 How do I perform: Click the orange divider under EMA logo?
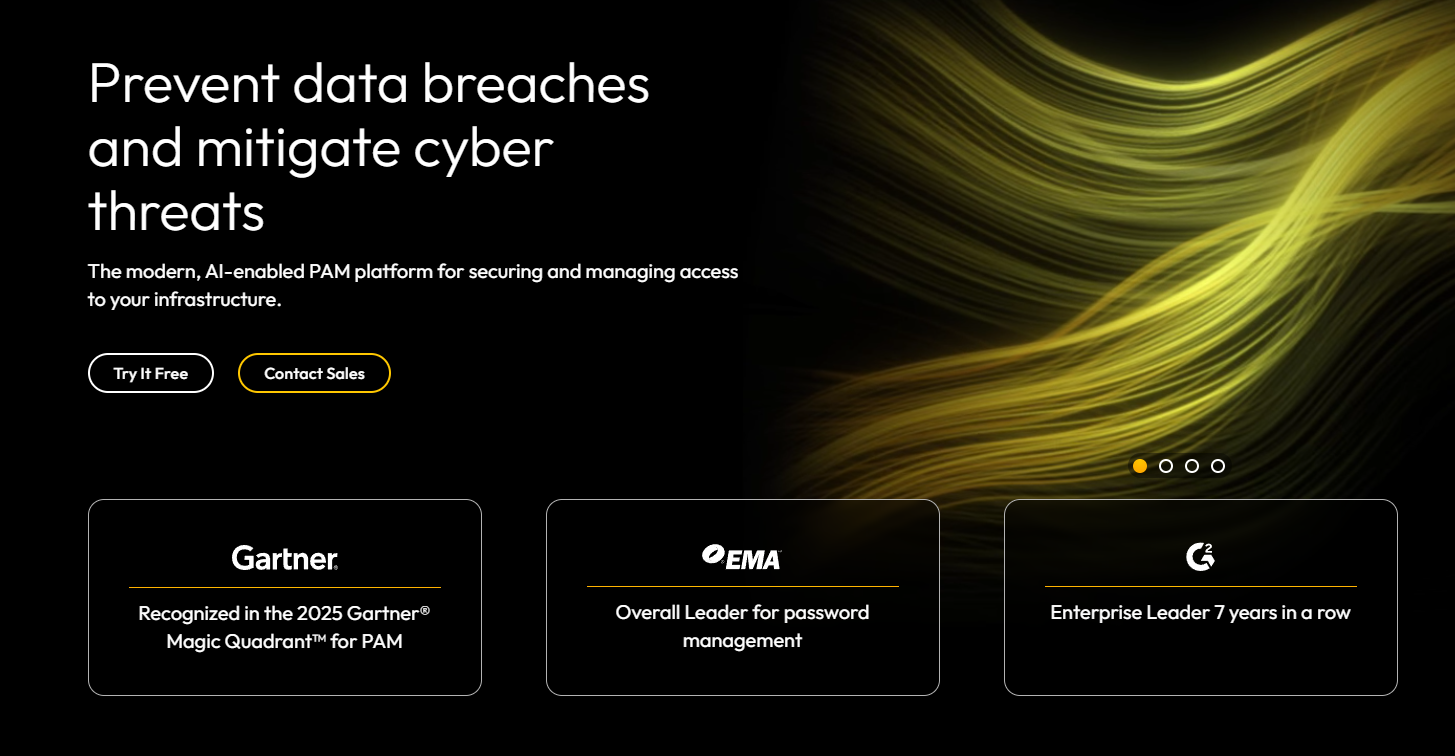point(742,586)
